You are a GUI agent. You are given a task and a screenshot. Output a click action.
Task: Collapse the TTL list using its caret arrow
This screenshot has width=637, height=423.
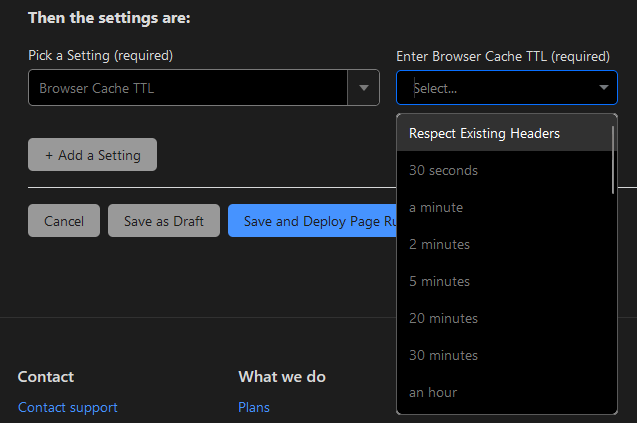click(603, 88)
